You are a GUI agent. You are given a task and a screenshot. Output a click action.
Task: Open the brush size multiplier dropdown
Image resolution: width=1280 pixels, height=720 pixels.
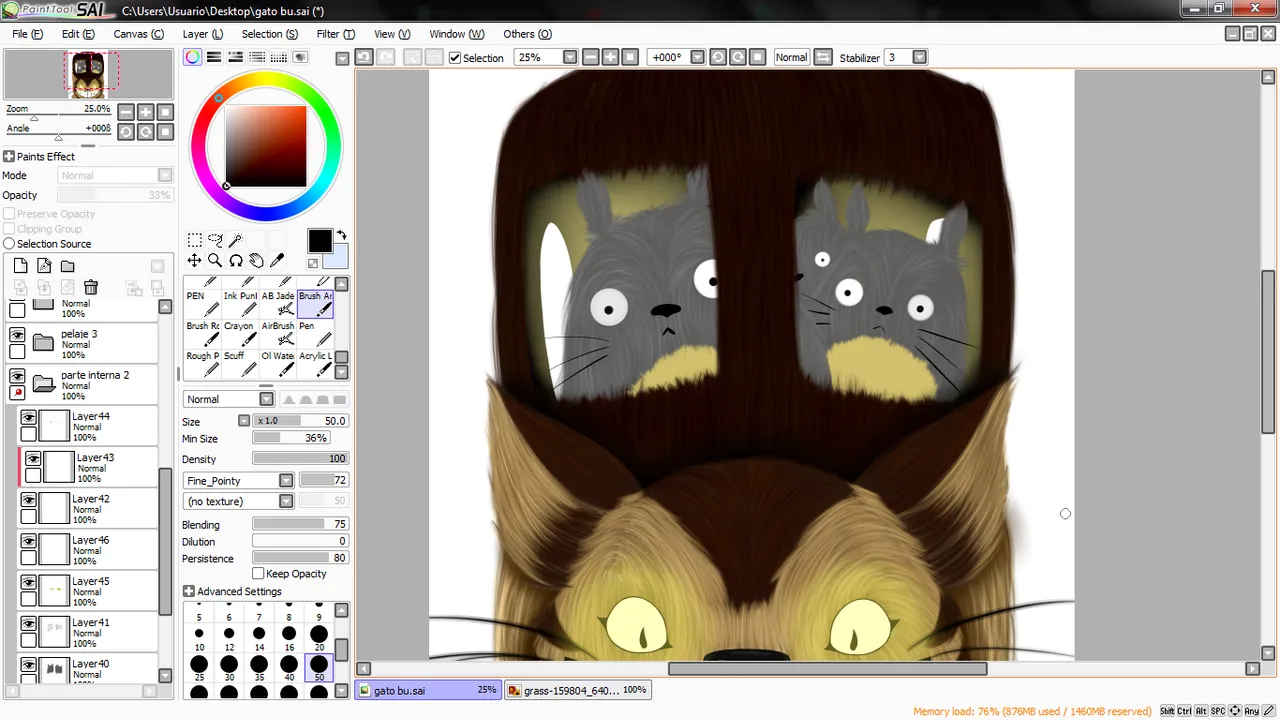(x=244, y=421)
